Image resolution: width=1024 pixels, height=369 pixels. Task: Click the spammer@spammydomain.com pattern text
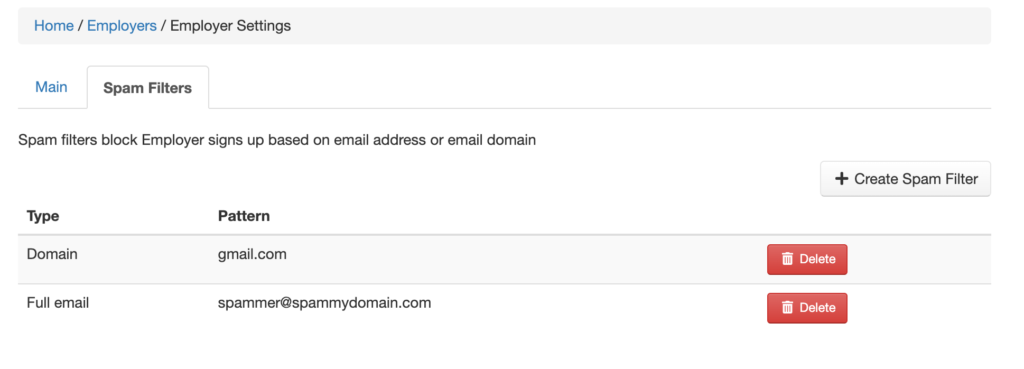point(325,303)
